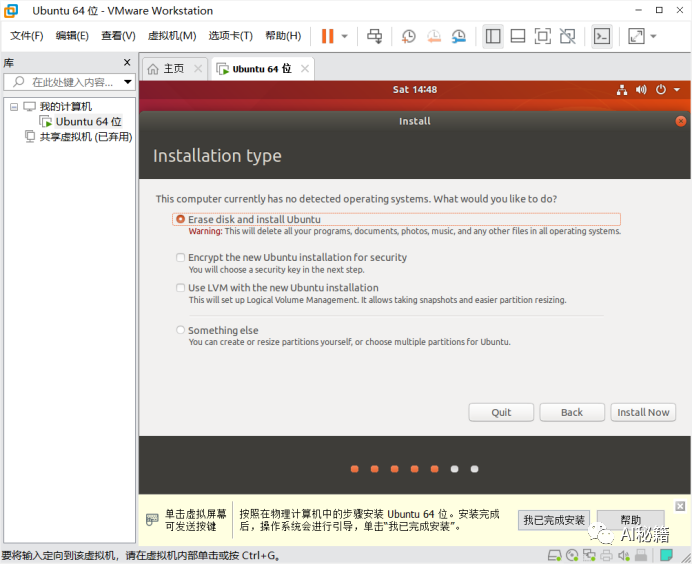Toggle the thumbnail bar view

coord(518,36)
